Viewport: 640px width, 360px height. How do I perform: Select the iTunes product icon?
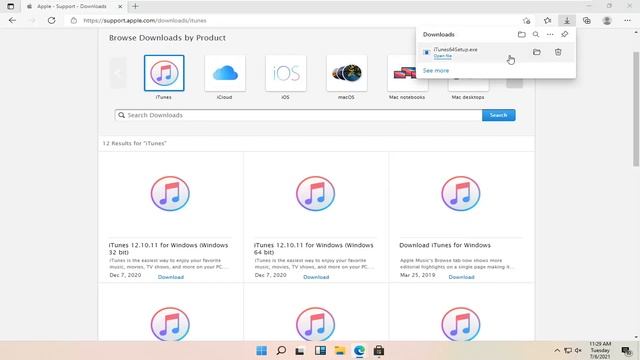[164, 73]
